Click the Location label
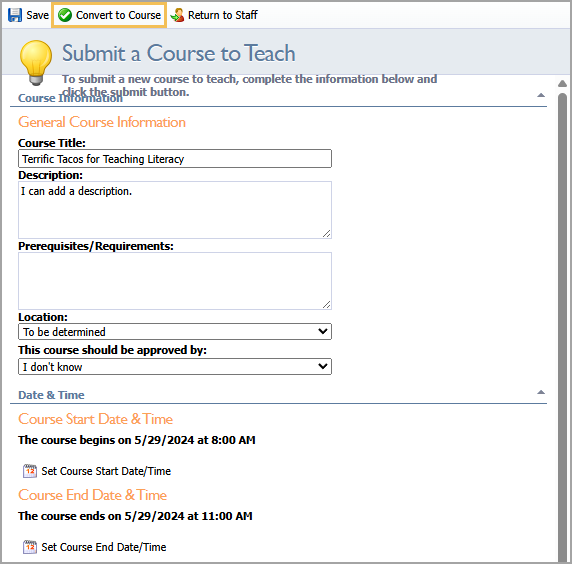The width and height of the screenshot is (572, 564). [43, 317]
